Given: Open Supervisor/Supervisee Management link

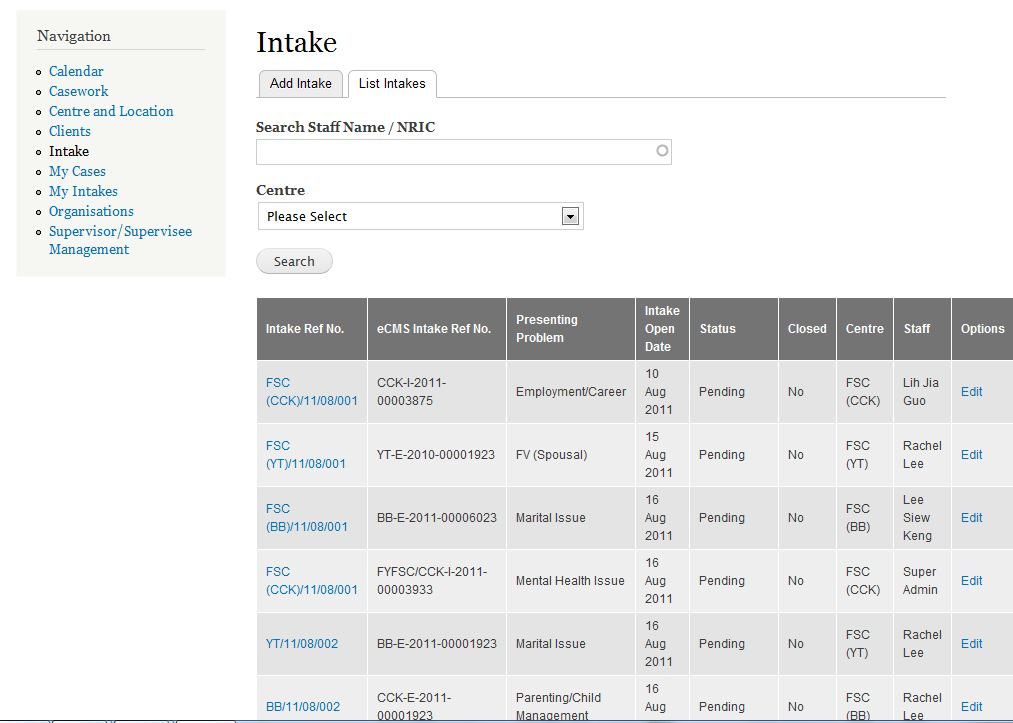Looking at the screenshot, I should (120, 240).
